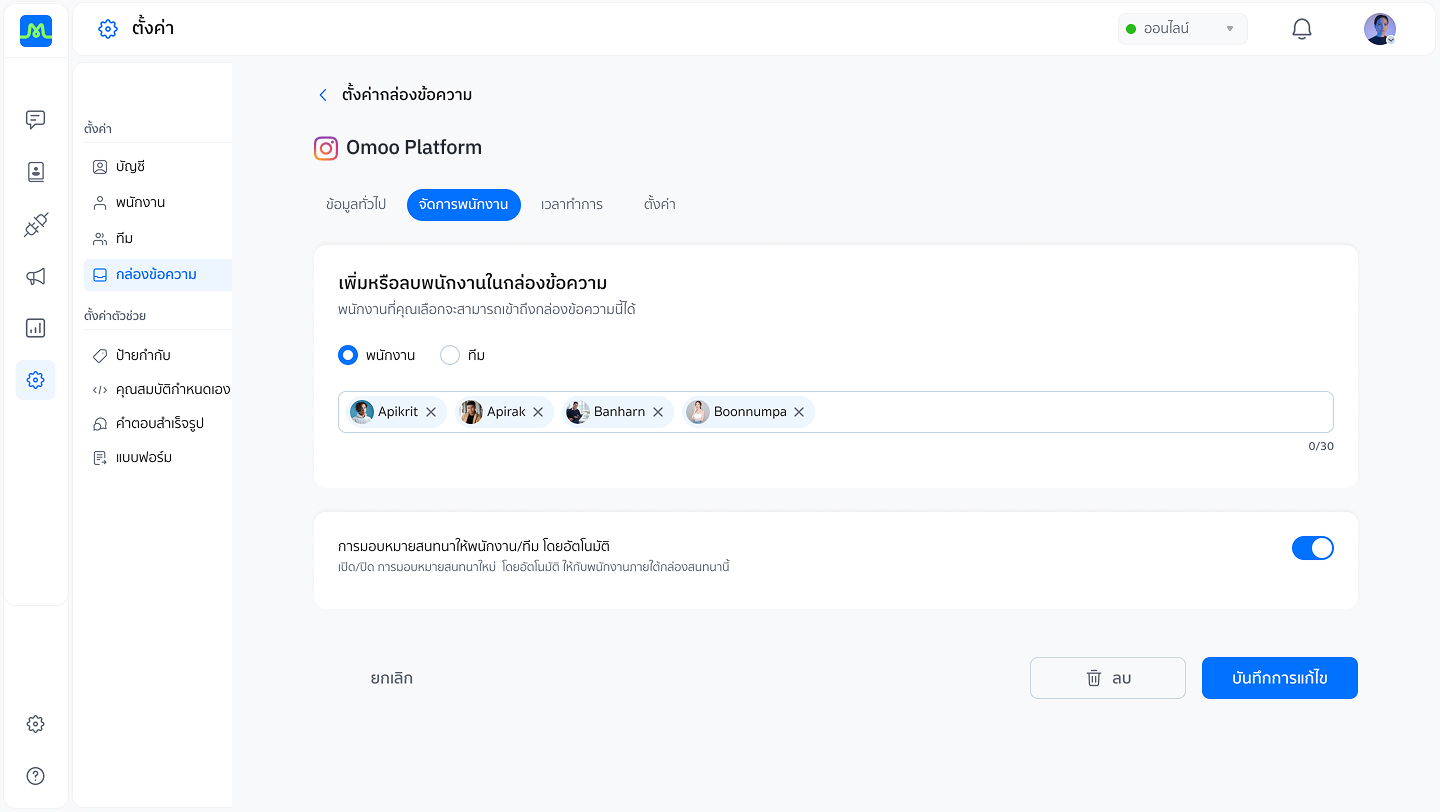The width and height of the screenshot is (1440, 812).
Task: Open แบบฟอร์ม in settings menu
Action: coord(158,458)
